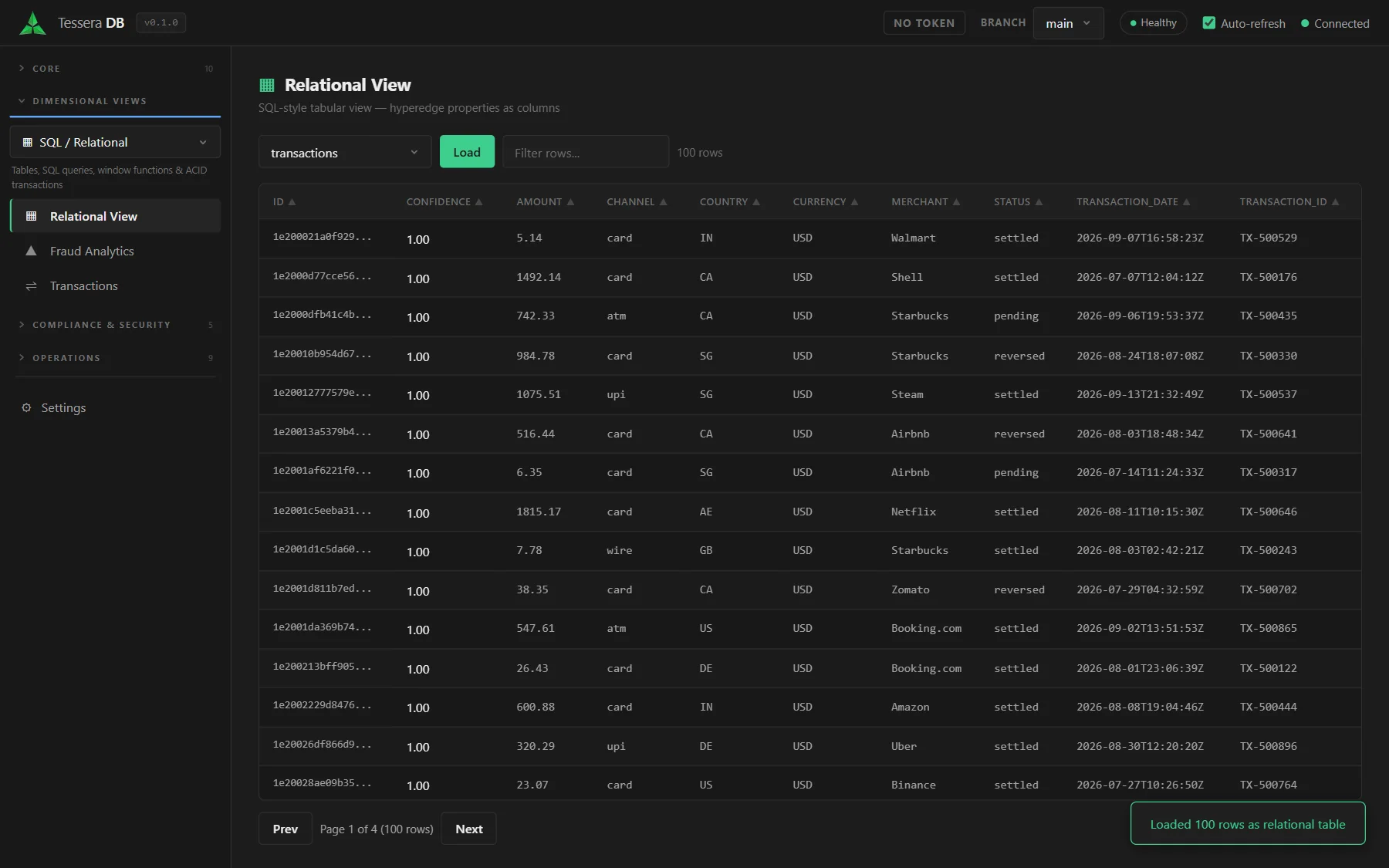Open Fraud Analytics view

tap(116, 252)
